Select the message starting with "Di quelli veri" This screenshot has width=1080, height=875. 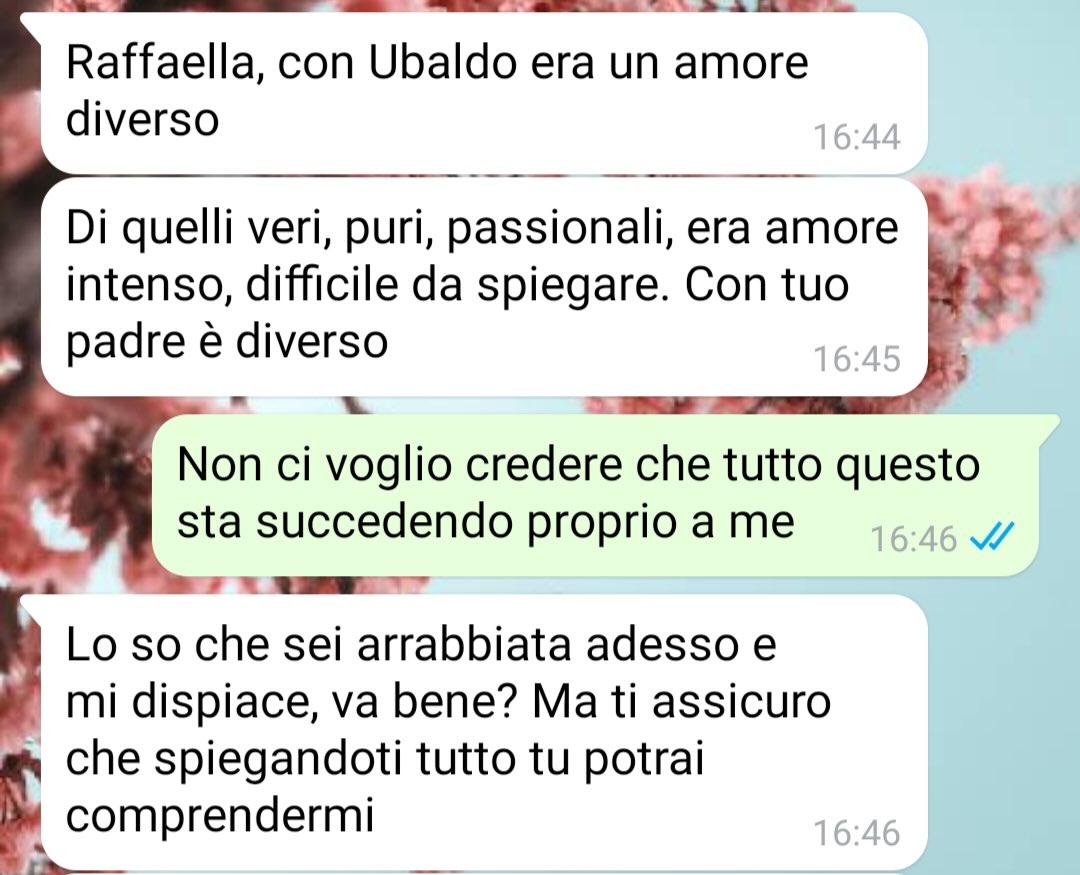[x=484, y=287]
